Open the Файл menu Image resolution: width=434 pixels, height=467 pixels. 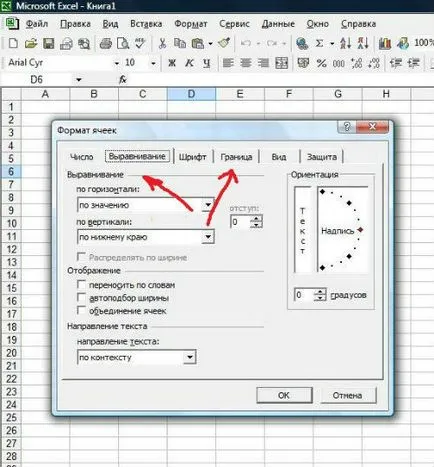point(37,24)
